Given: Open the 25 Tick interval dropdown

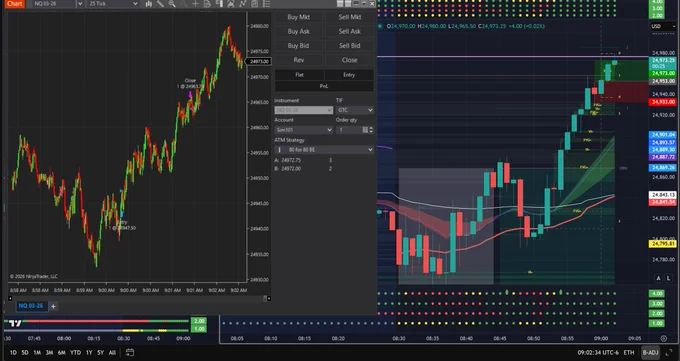Looking at the screenshot, I should pyautogui.click(x=113, y=4).
